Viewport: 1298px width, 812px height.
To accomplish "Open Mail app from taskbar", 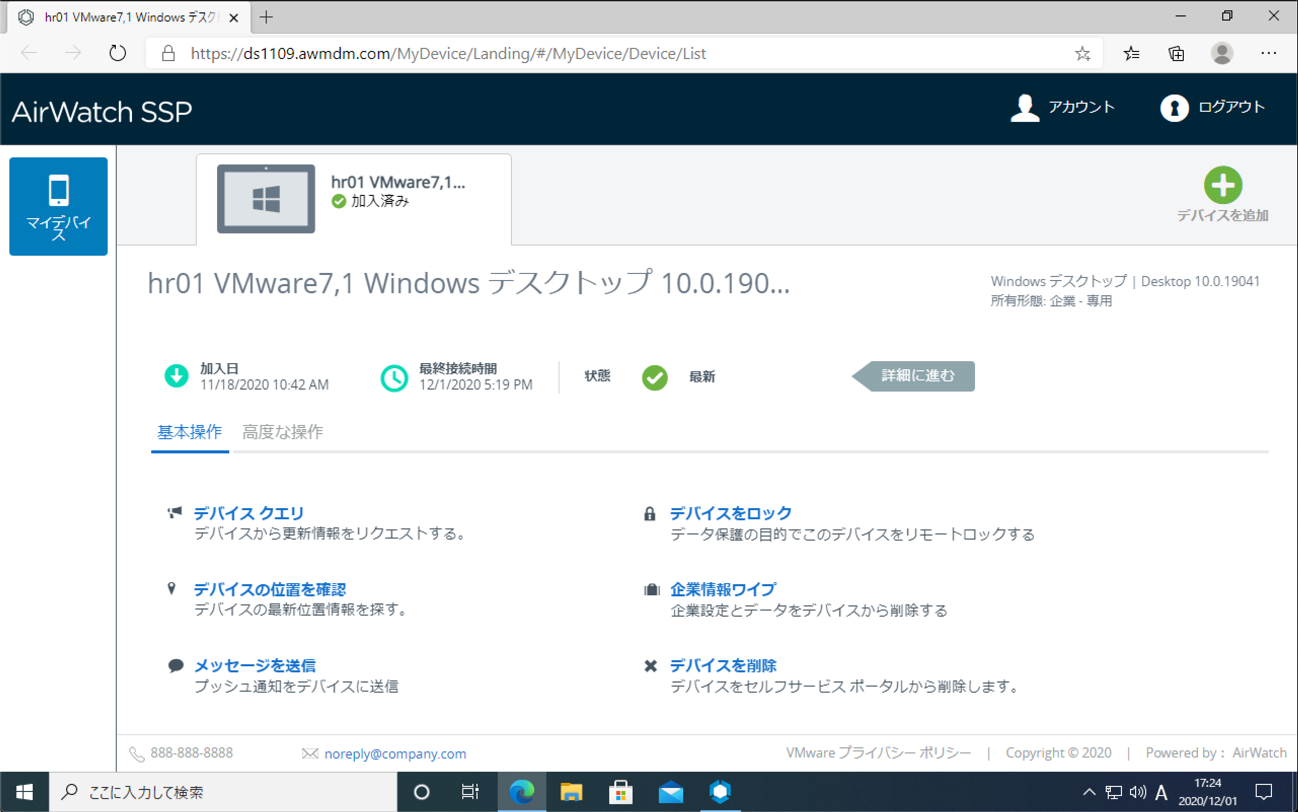I will point(671,792).
